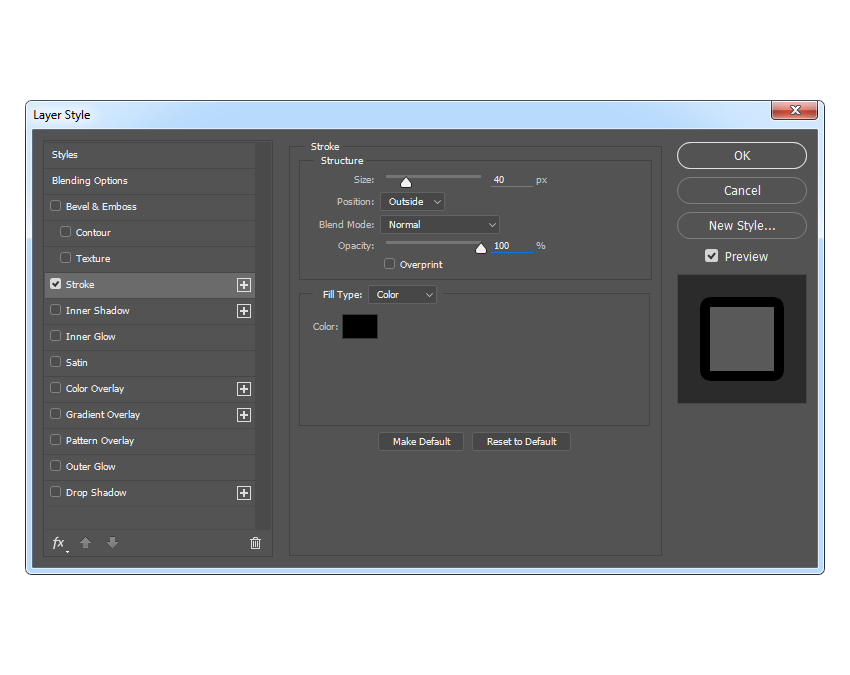Click the plus icon beside Drop Shadow
The width and height of the screenshot is (850, 675).
click(x=243, y=493)
